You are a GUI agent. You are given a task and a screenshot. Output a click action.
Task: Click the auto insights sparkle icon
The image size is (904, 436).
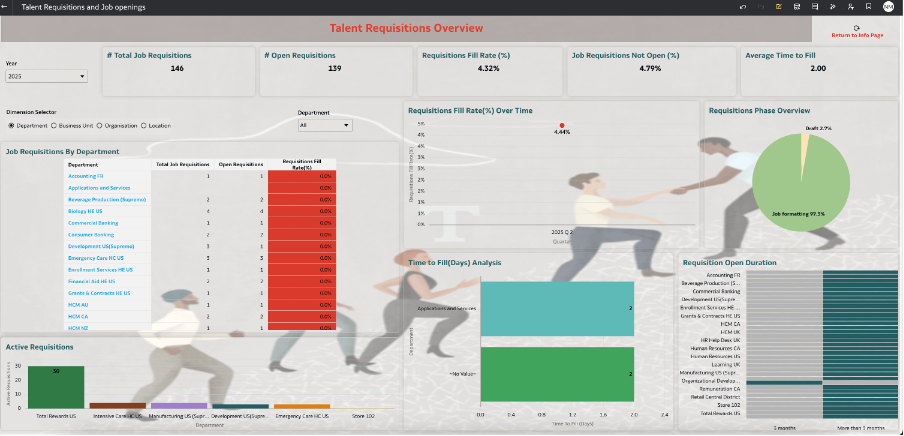coord(833,7)
